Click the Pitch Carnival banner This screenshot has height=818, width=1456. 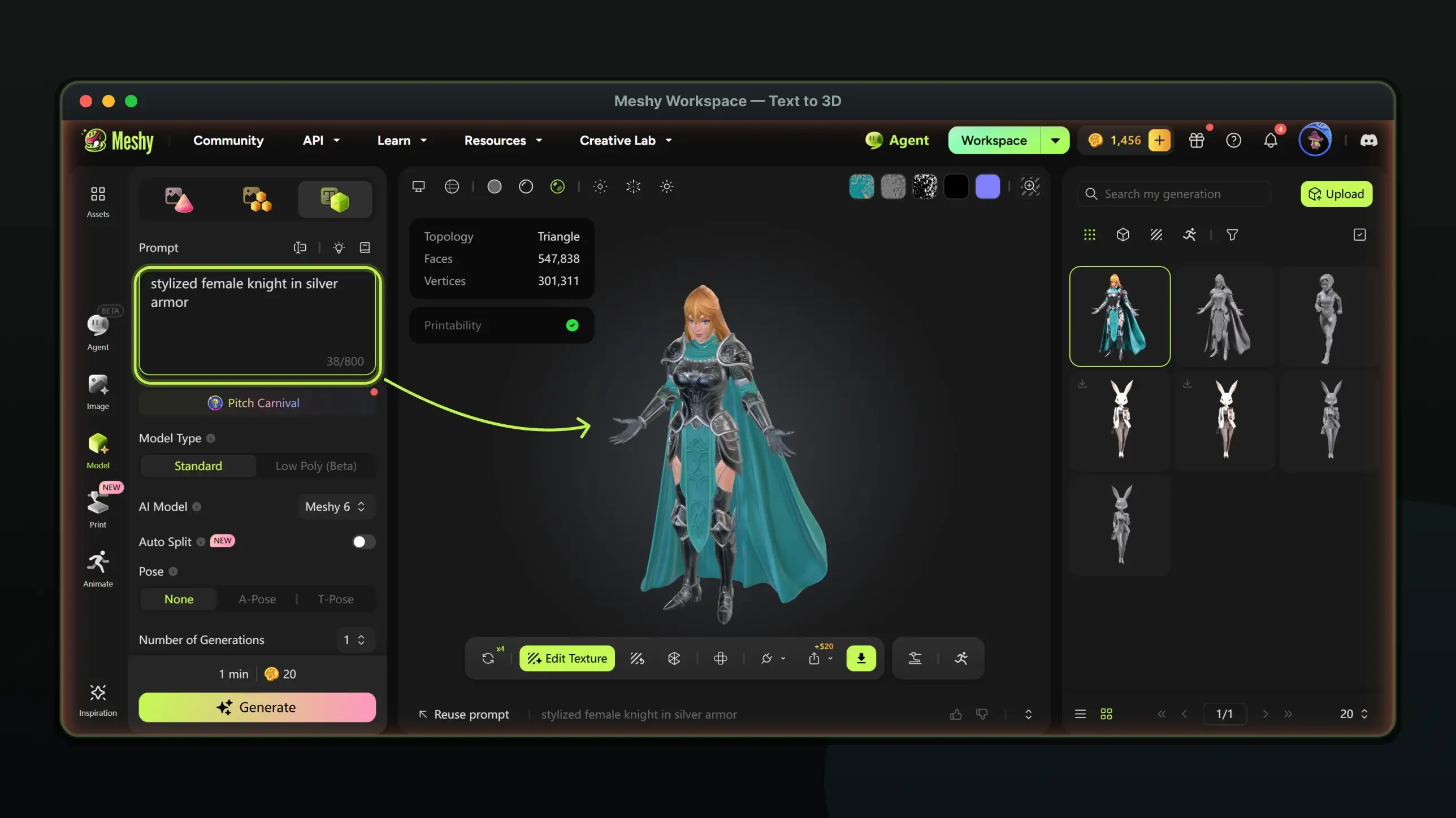(257, 403)
